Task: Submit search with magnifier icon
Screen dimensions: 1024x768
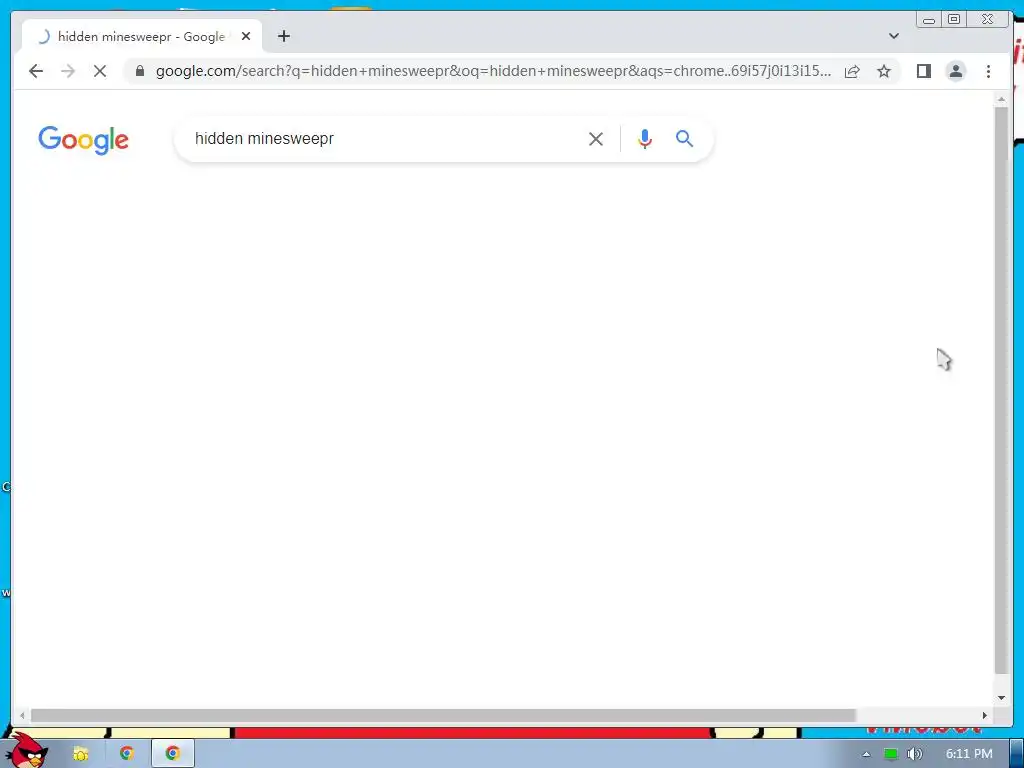Action: pos(684,138)
